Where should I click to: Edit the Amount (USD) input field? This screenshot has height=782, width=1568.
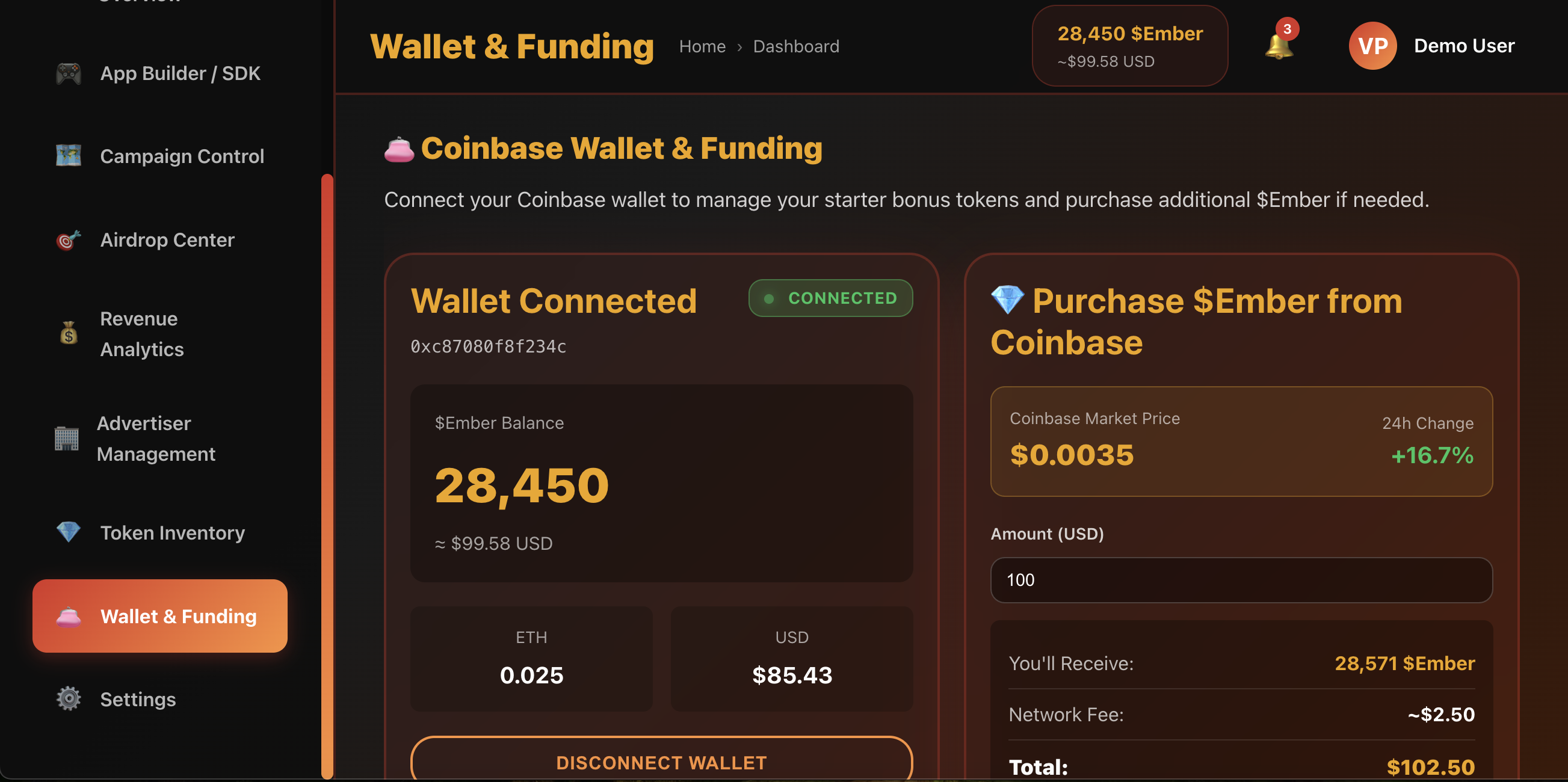tap(1241, 580)
